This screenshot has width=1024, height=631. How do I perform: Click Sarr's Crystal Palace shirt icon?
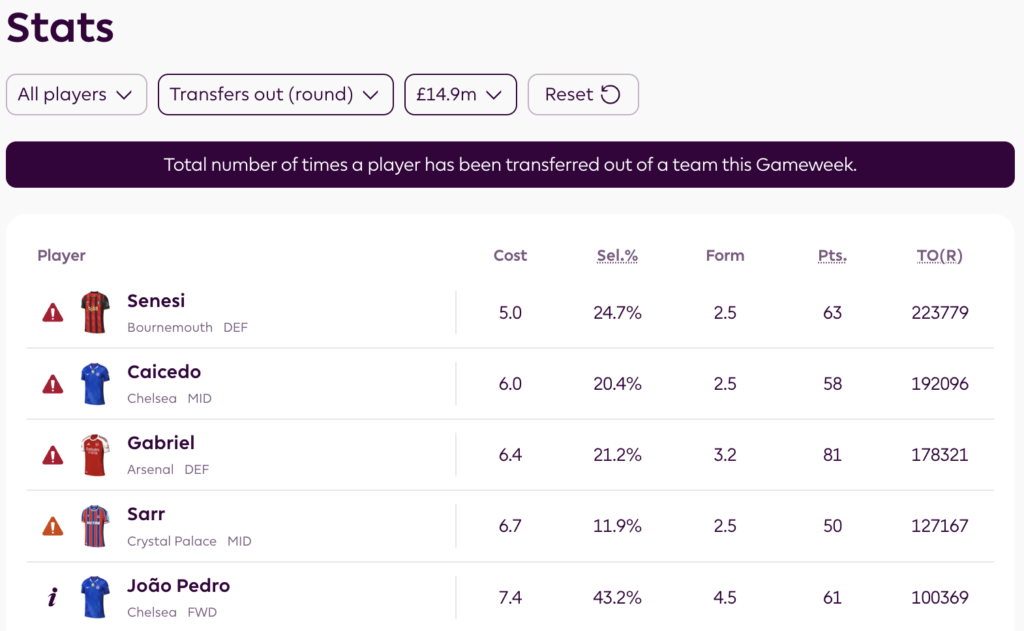pos(95,526)
